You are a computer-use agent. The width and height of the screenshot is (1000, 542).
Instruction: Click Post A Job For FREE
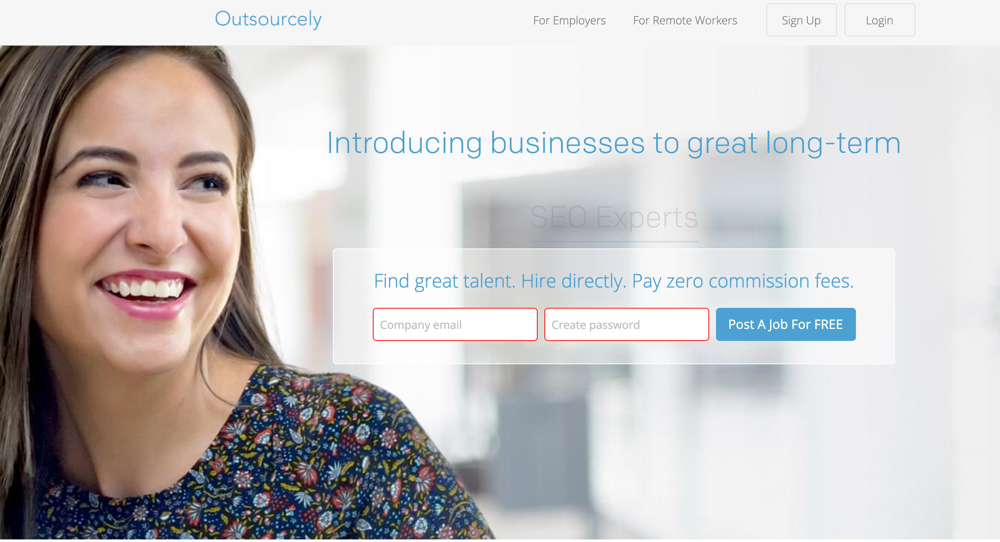786,325
